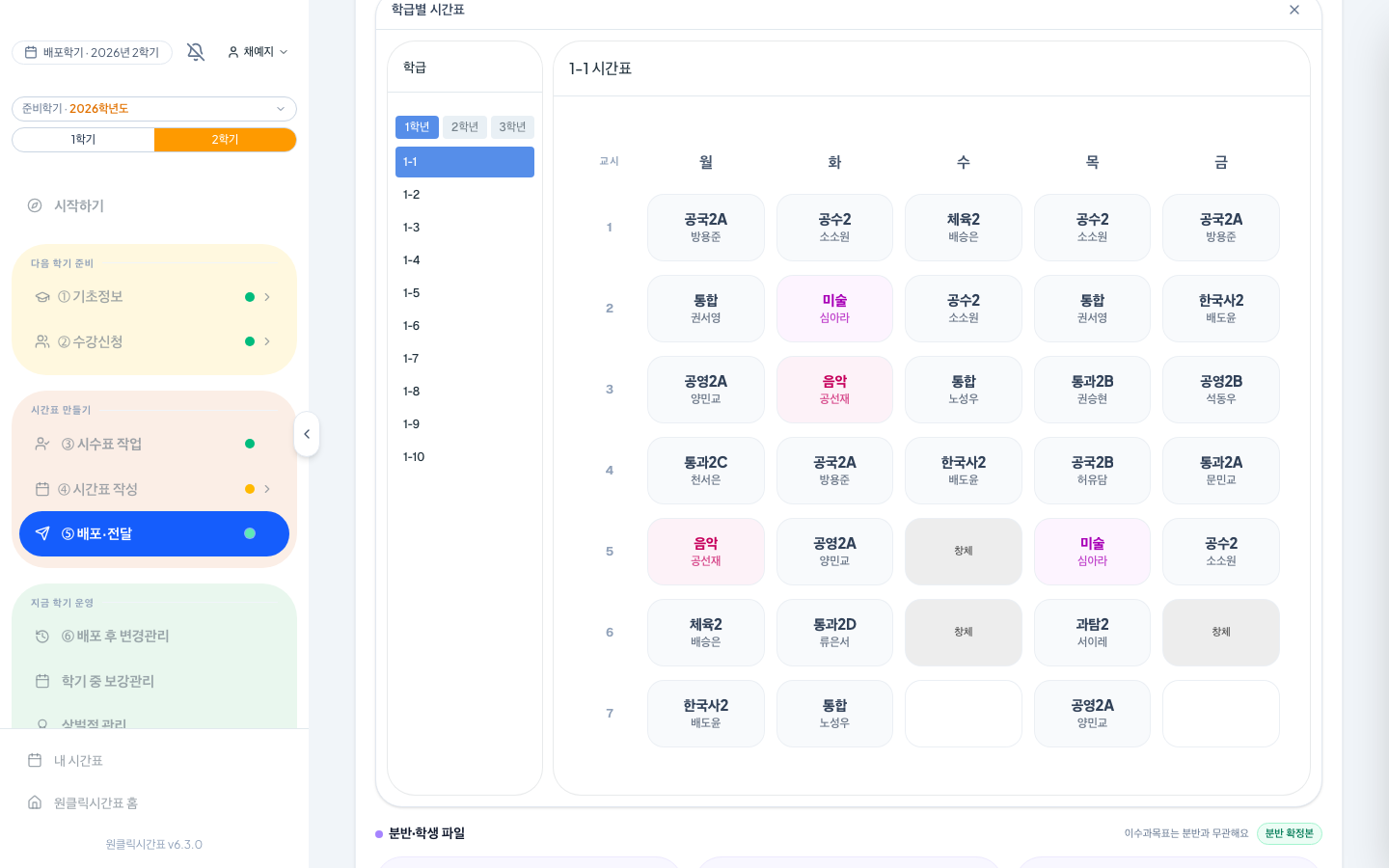Click the calendar icon for 학기 중 보강관리
Viewport: 1389px width, 868px height.
pyautogui.click(x=42, y=681)
